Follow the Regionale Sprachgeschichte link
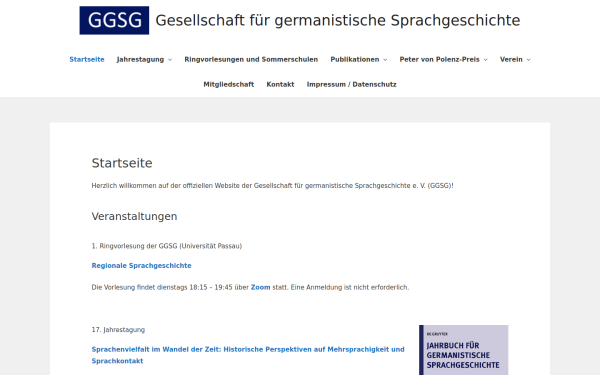The width and height of the screenshot is (600, 375). pos(141,266)
